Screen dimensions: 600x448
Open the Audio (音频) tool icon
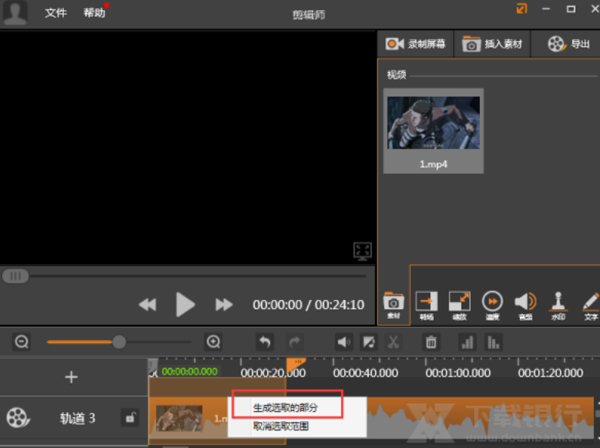click(x=525, y=303)
